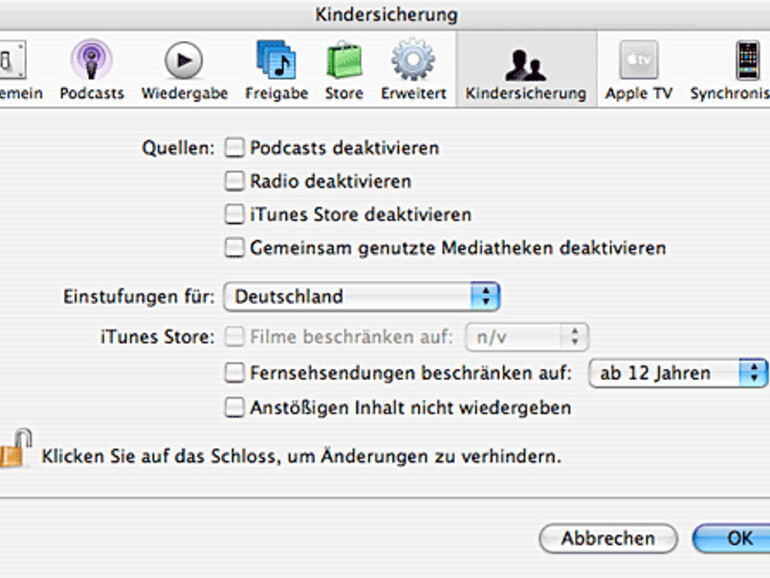This screenshot has height=578, width=770.
Task: Toggle Gemeinsam genutzte Mediatheken deaktivieren
Action: pyautogui.click(x=234, y=248)
